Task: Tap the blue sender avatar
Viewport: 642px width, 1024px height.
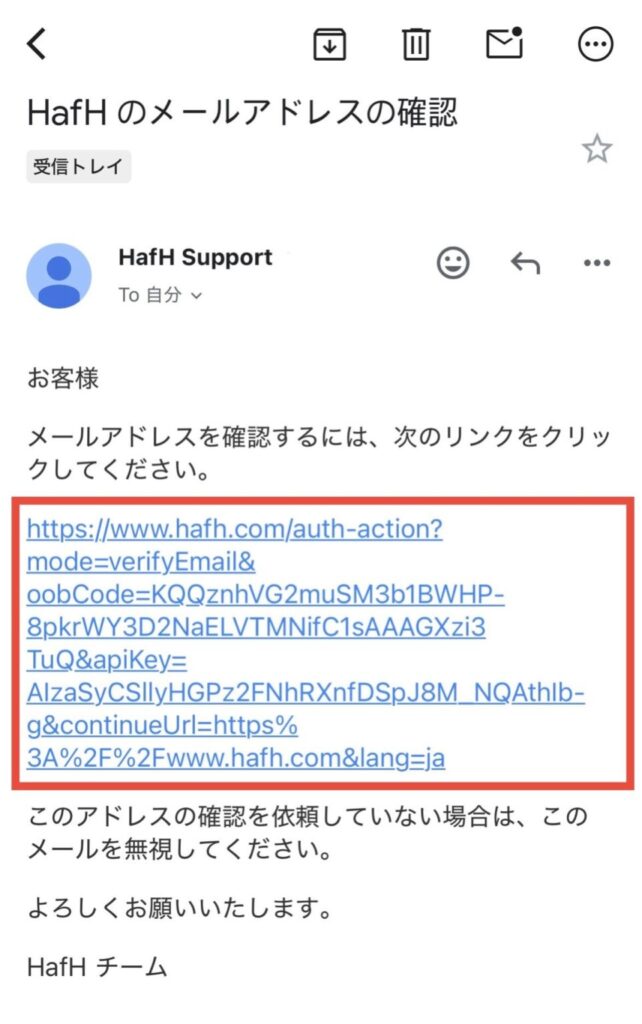Action: [59, 276]
